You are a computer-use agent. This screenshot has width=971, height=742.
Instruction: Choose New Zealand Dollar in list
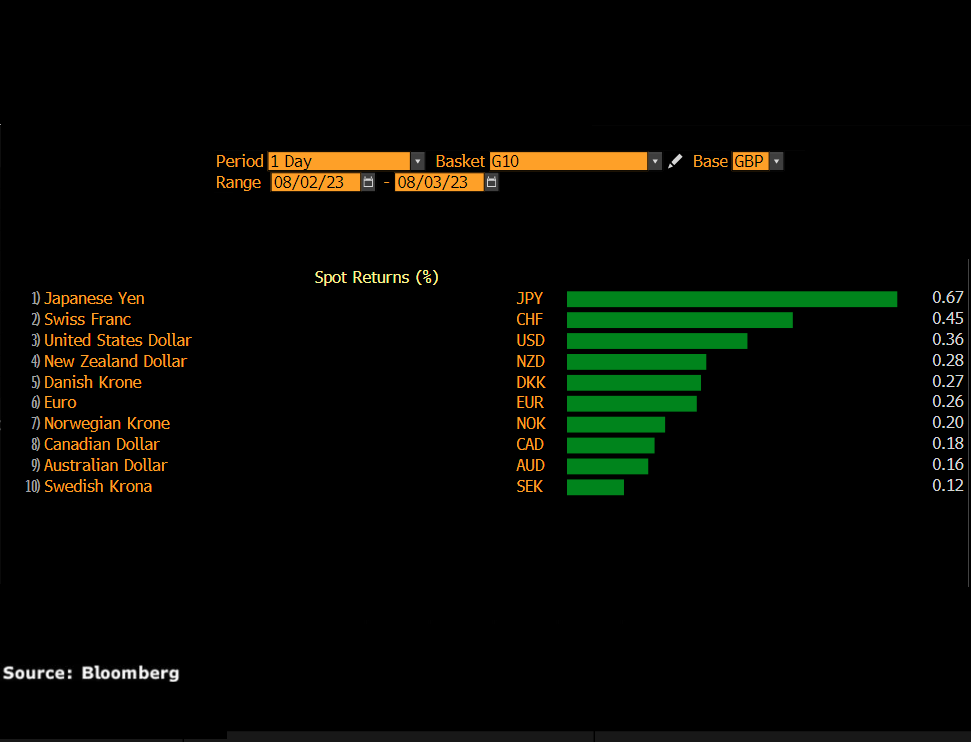pos(115,361)
